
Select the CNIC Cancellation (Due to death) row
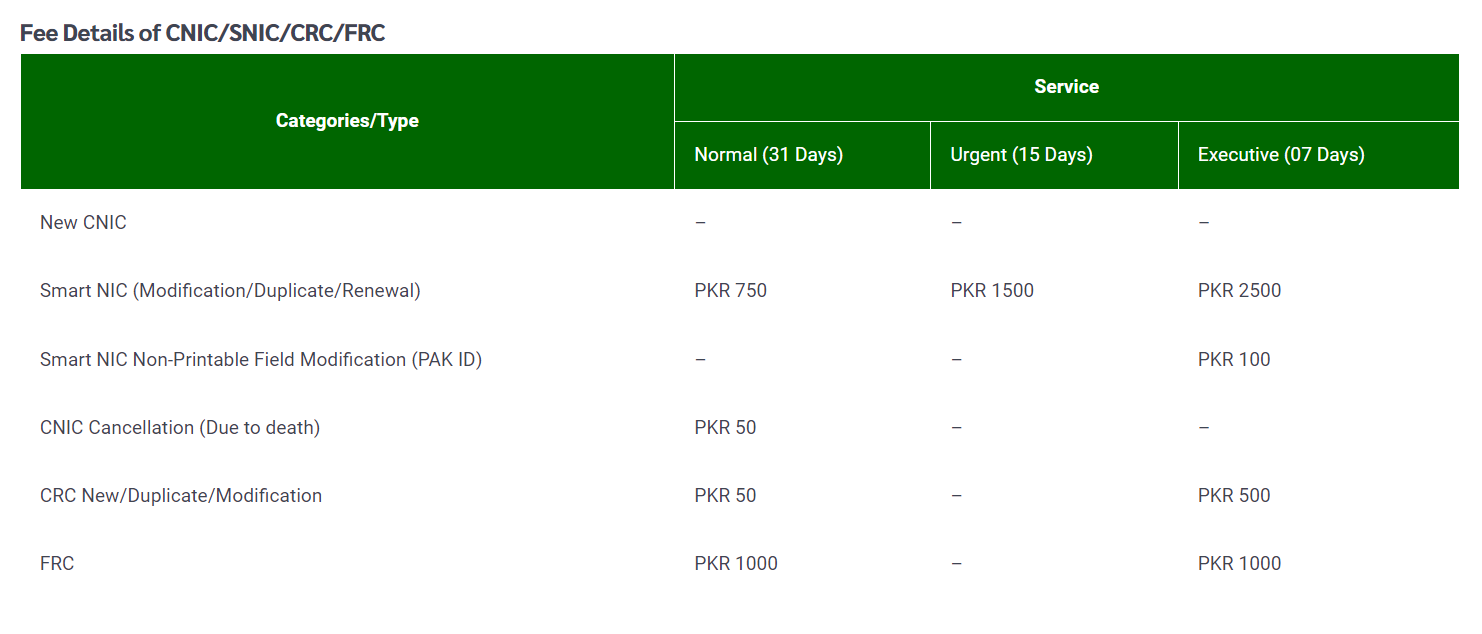(180, 428)
